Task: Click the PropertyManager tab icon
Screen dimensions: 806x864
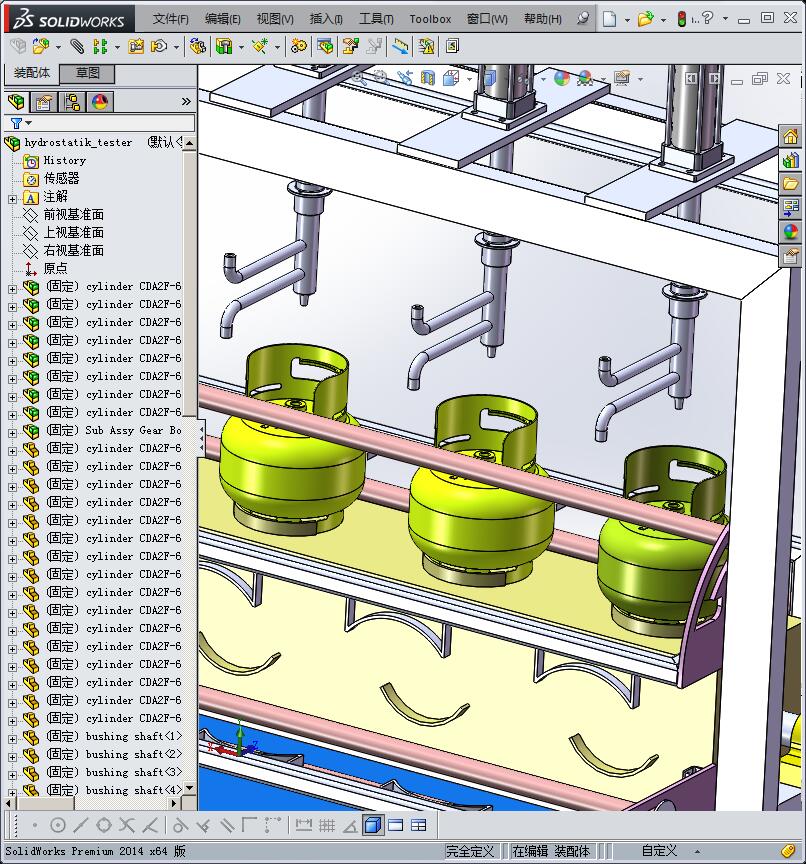Action: (44, 101)
